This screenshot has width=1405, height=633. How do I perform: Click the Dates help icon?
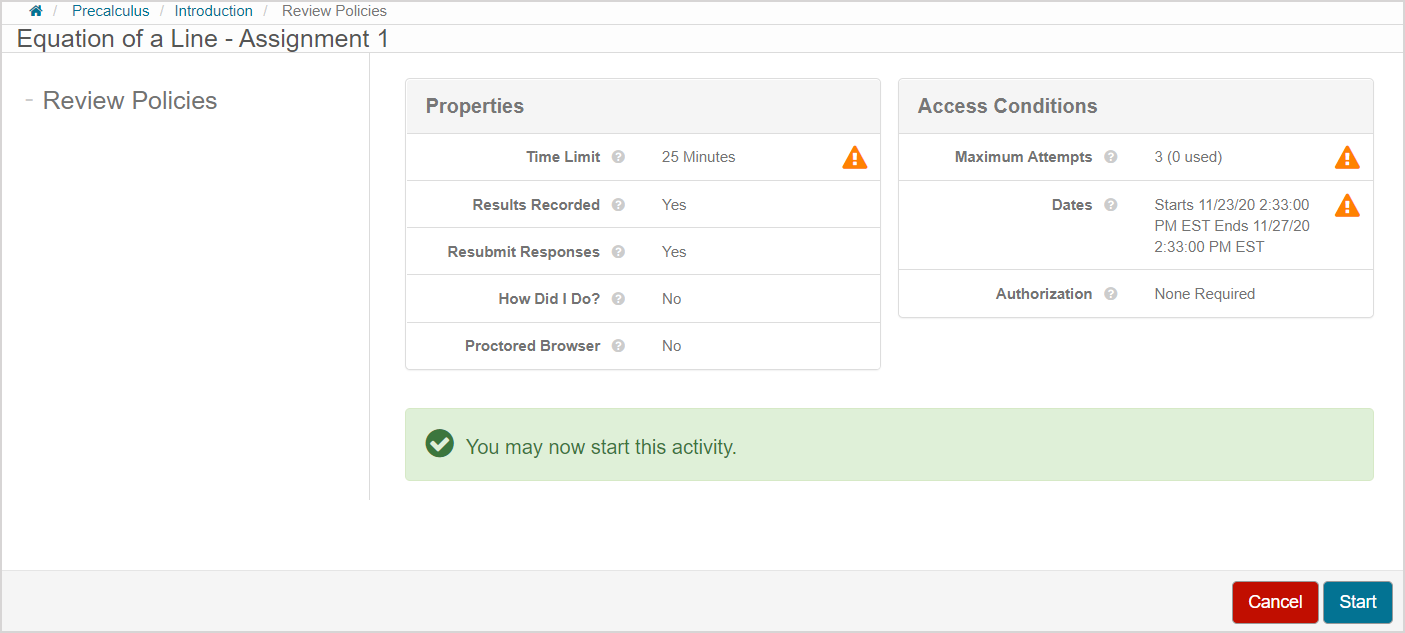(1111, 205)
